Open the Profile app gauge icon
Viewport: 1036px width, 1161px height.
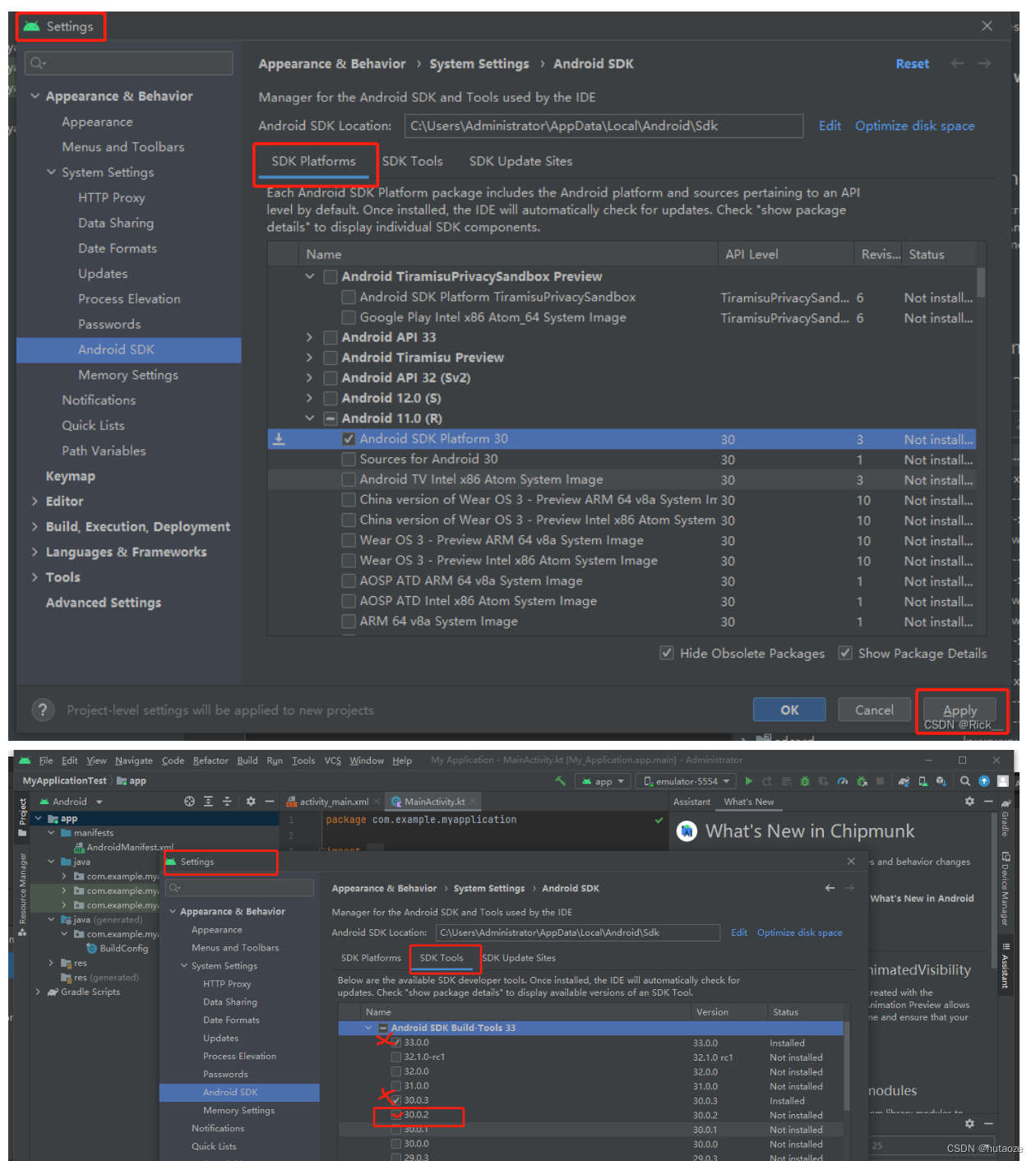pos(842,781)
